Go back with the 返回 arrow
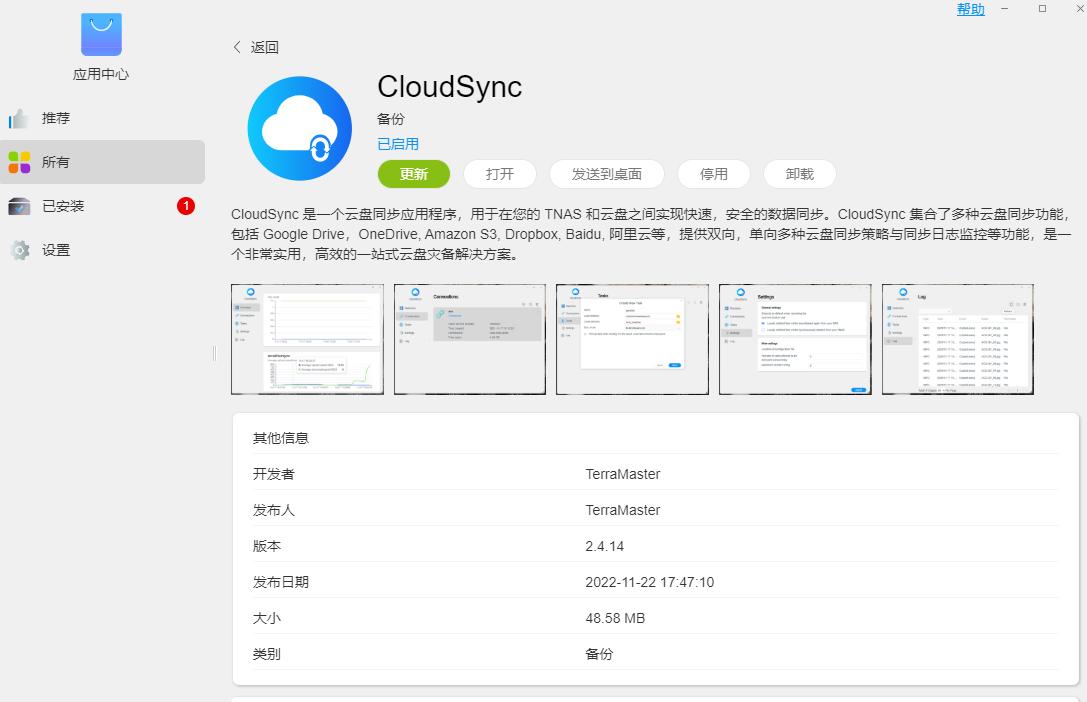This screenshot has width=1087, height=702. [237, 47]
